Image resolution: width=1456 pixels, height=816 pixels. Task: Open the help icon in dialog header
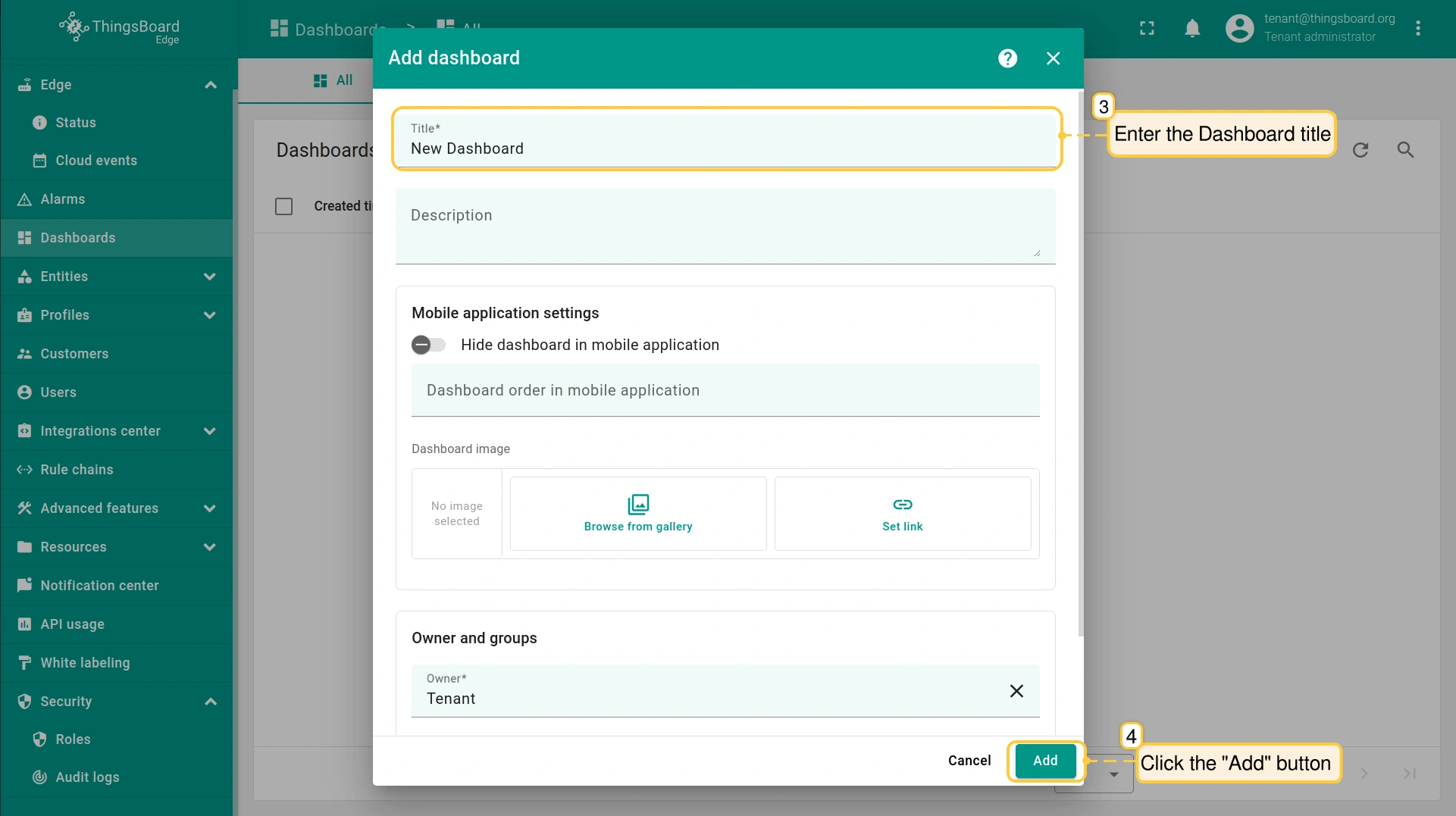point(1007,58)
